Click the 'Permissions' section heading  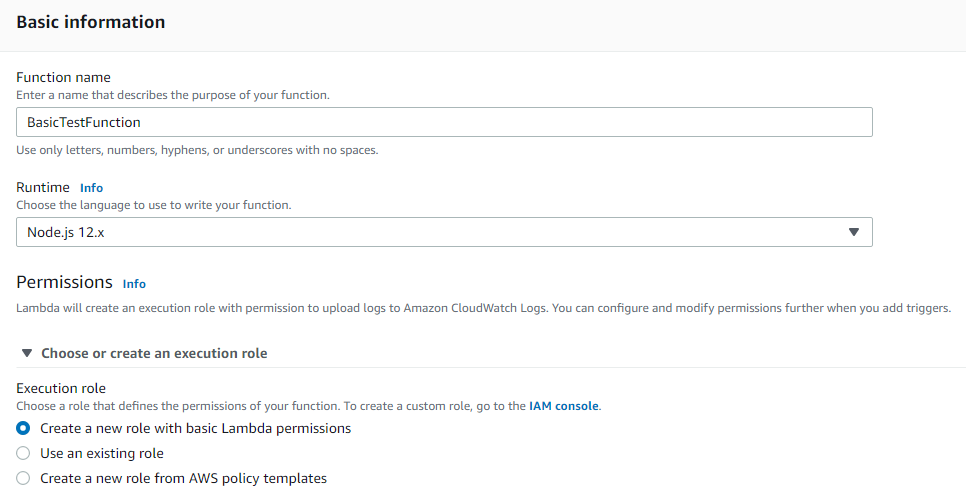coord(65,282)
